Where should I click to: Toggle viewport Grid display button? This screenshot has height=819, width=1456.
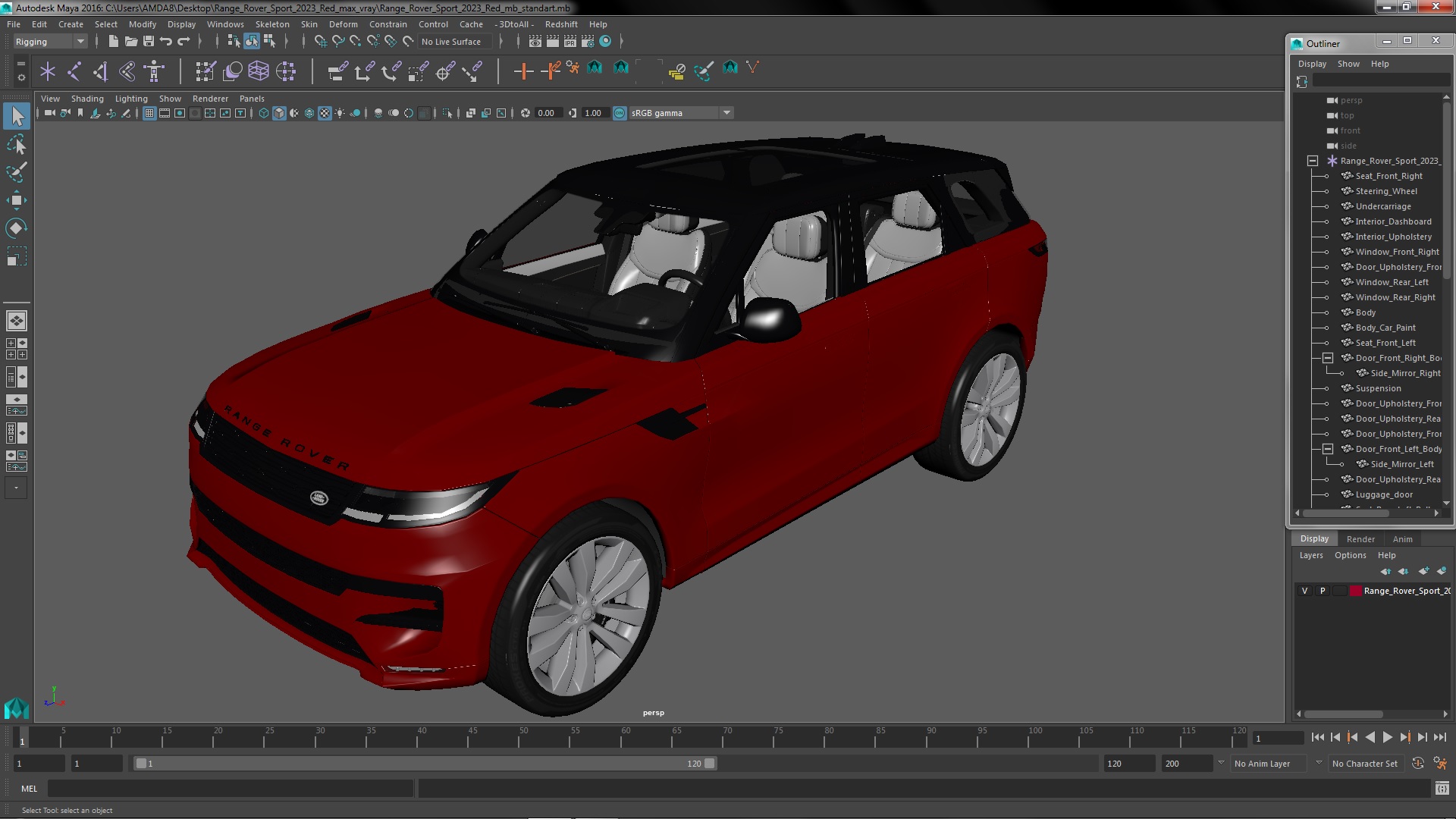coord(149,113)
